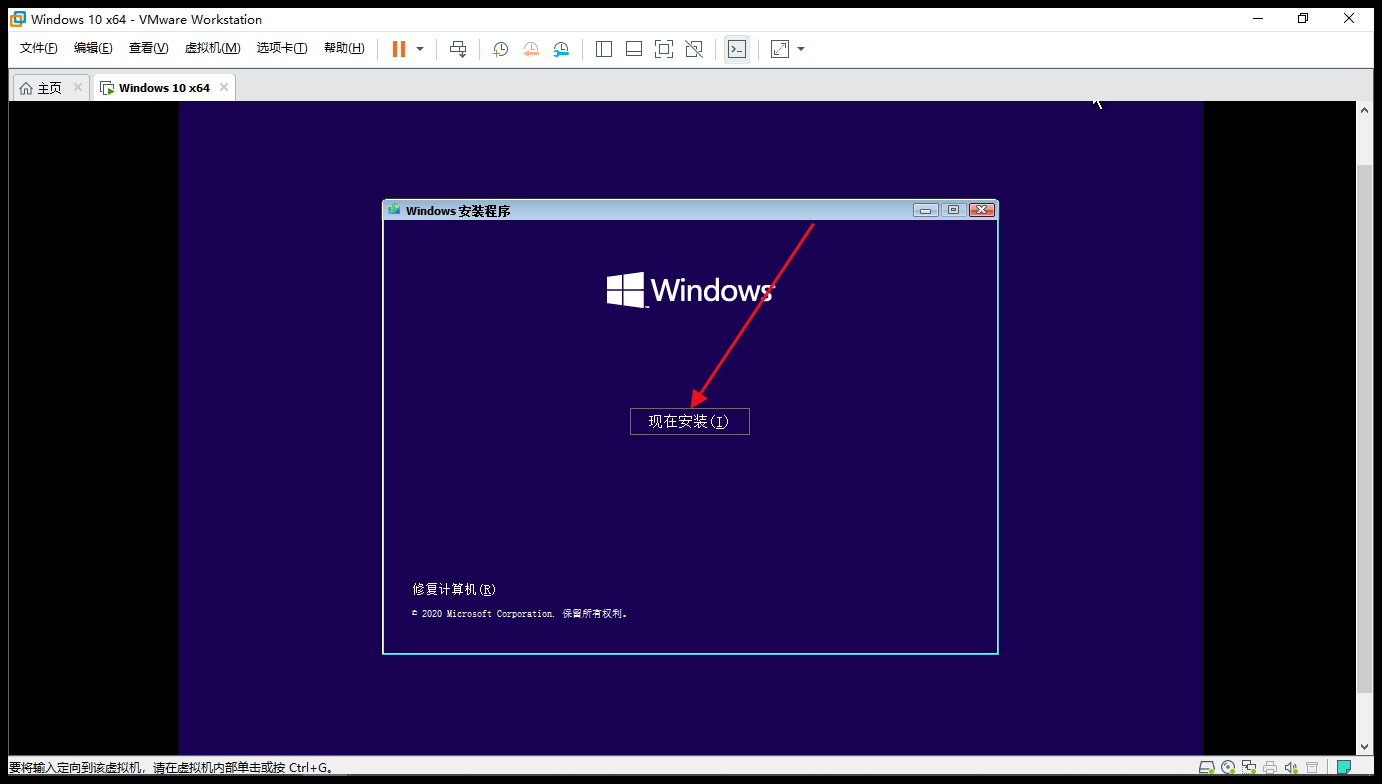Open the 编辑(E) menu
The width and height of the screenshot is (1382, 784).
tap(93, 48)
